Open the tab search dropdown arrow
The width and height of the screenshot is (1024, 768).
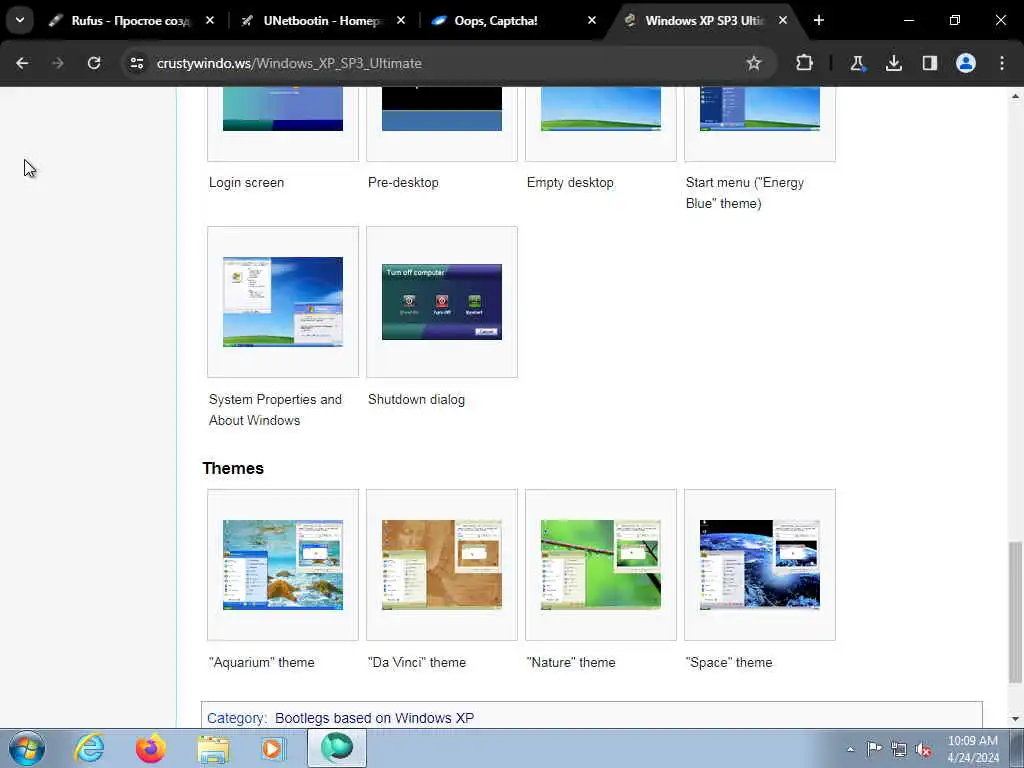click(x=20, y=20)
